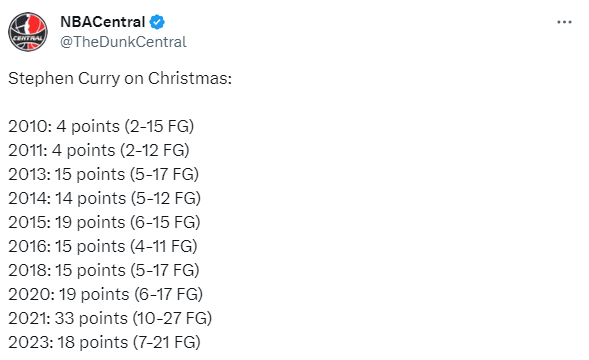Select the 2015: 19 points line
The image size is (589, 360).
[104, 222]
